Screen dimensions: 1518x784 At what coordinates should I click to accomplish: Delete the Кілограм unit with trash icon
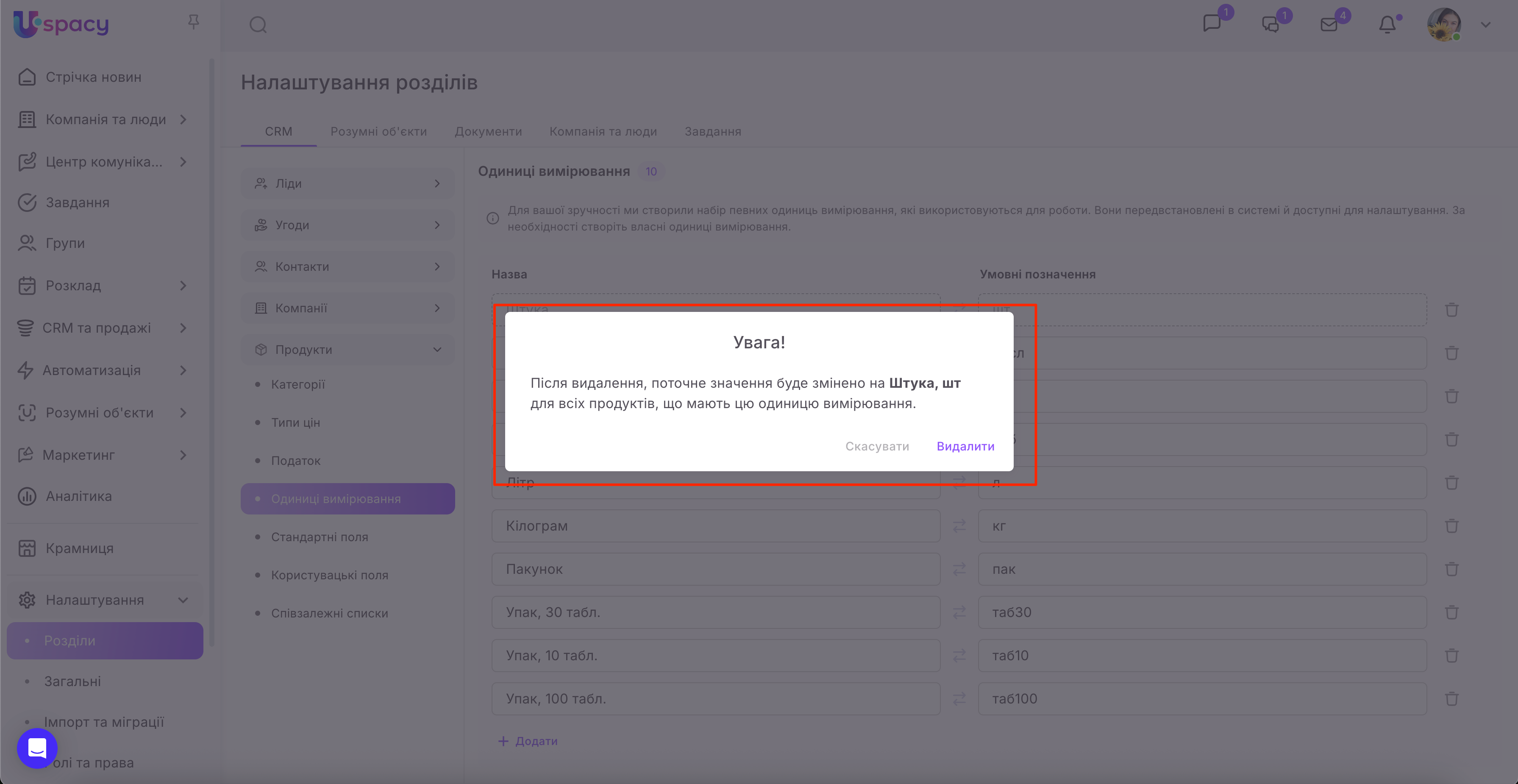pos(1451,526)
